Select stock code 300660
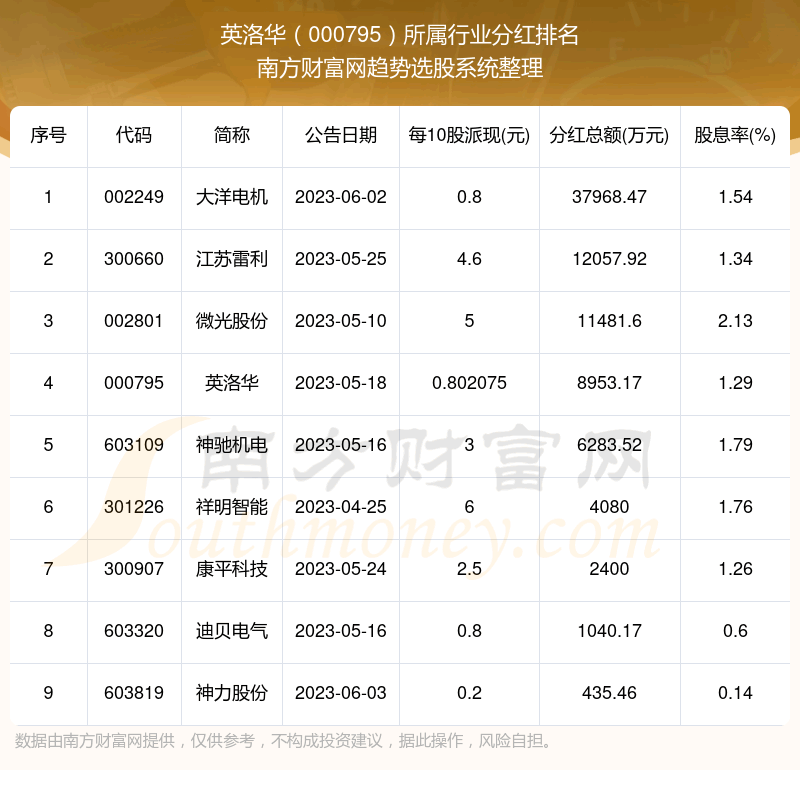800x792 pixels. coord(134,259)
